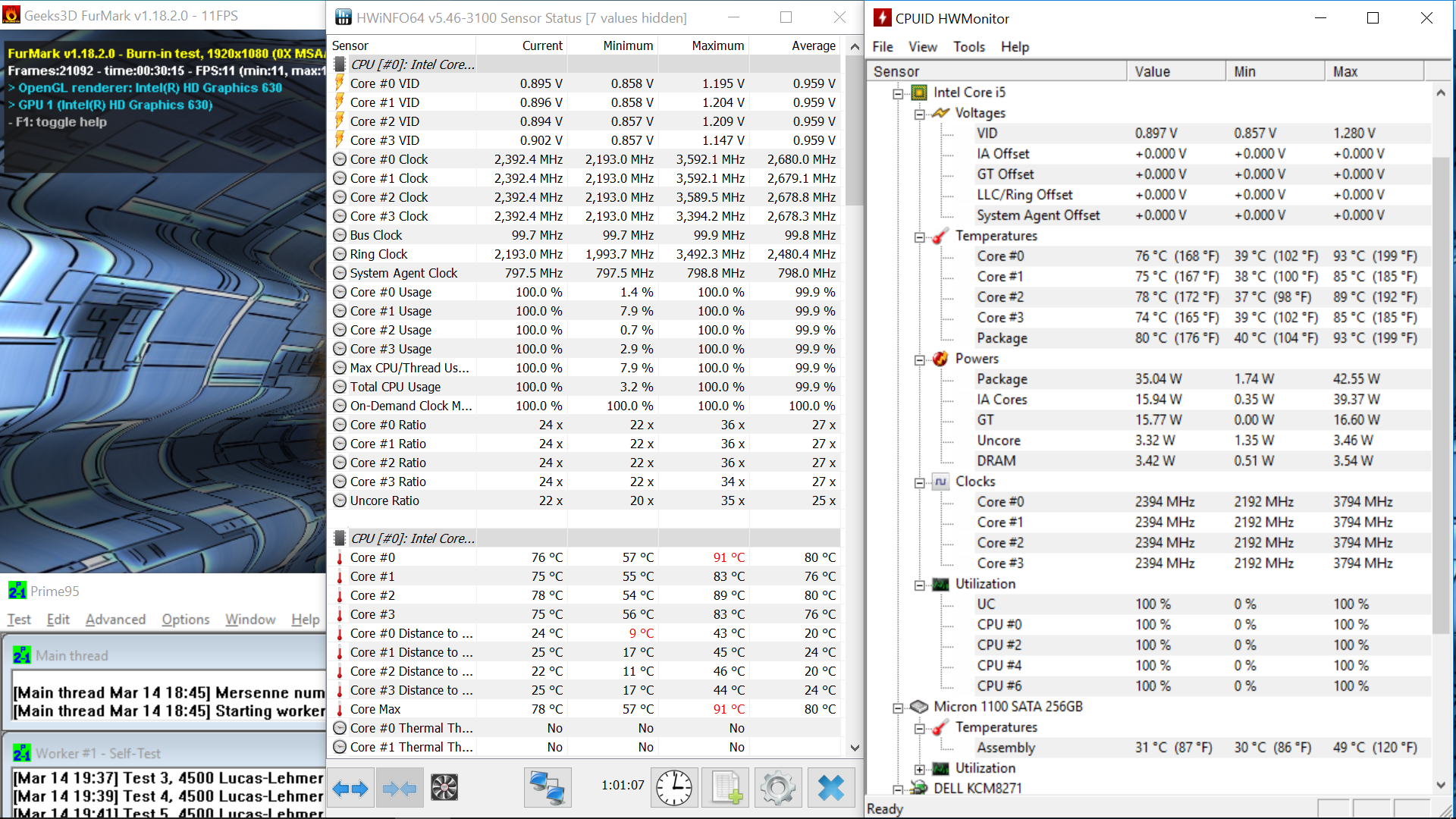The height and width of the screenshot is (819, 1456).
Task: Open the File menu in HWMonitor
Action: point(883,47)
